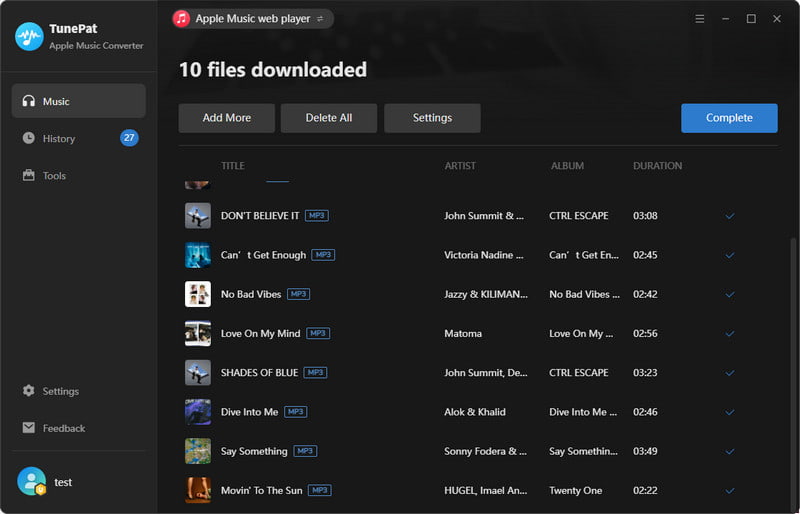Screen dimensions: 800x514
Task: Click the song title 'Love On My Mind'
Action: pos(260,333)
